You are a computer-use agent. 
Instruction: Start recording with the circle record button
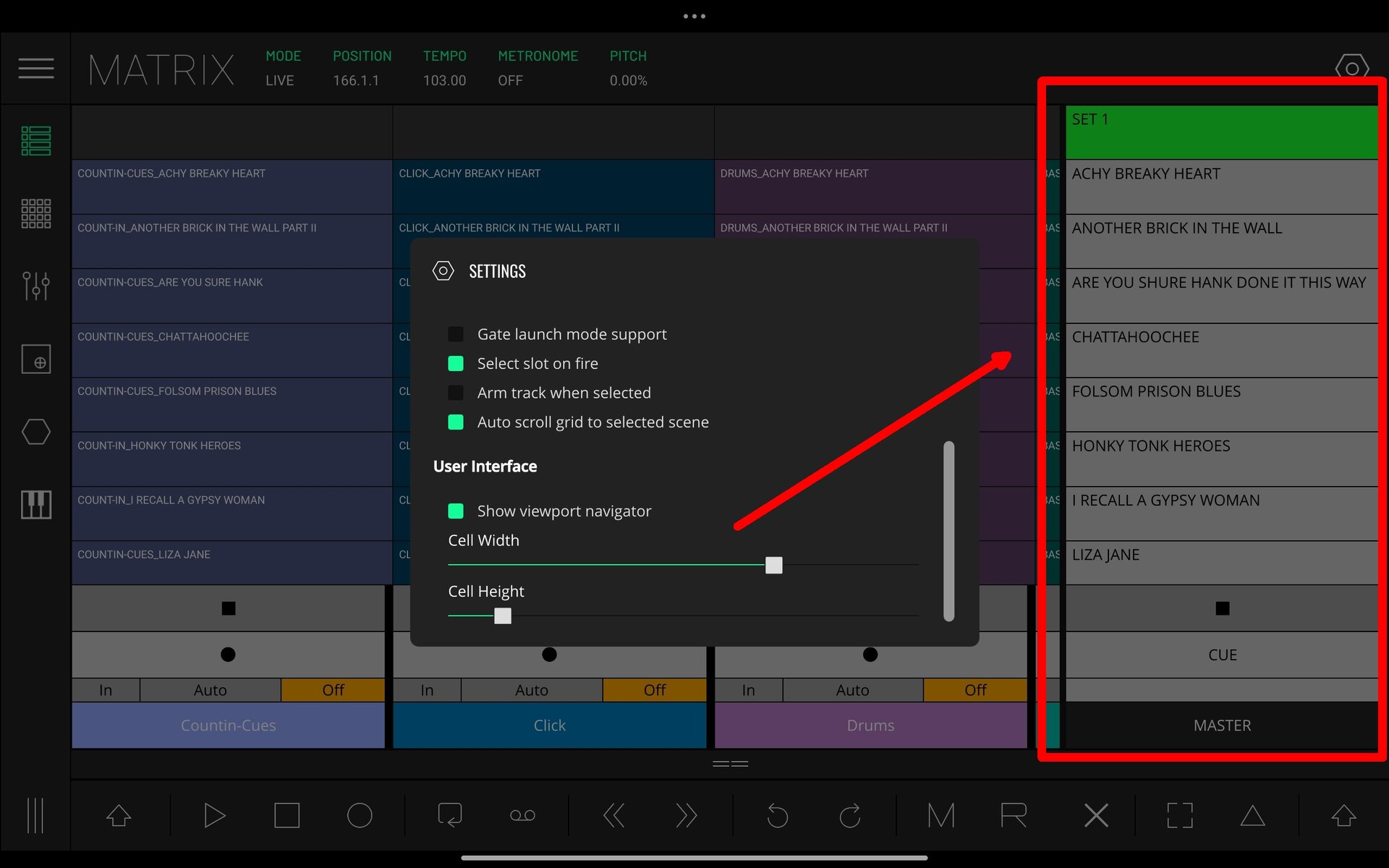[x=360, y=816]
